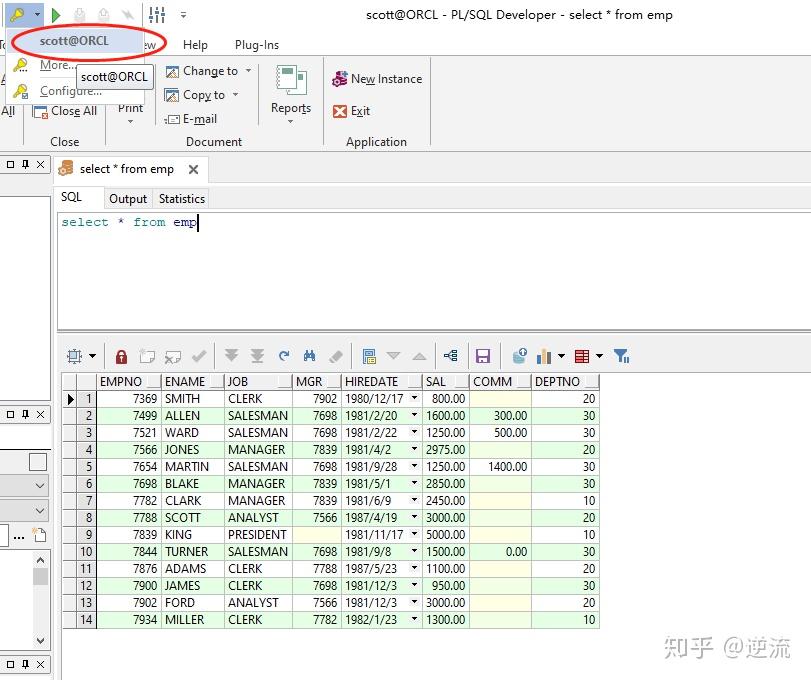Image resolution: width=811 pixels, height=680 pixels.
Task: Click the Query by example icon
Action: tap(369, 356)
